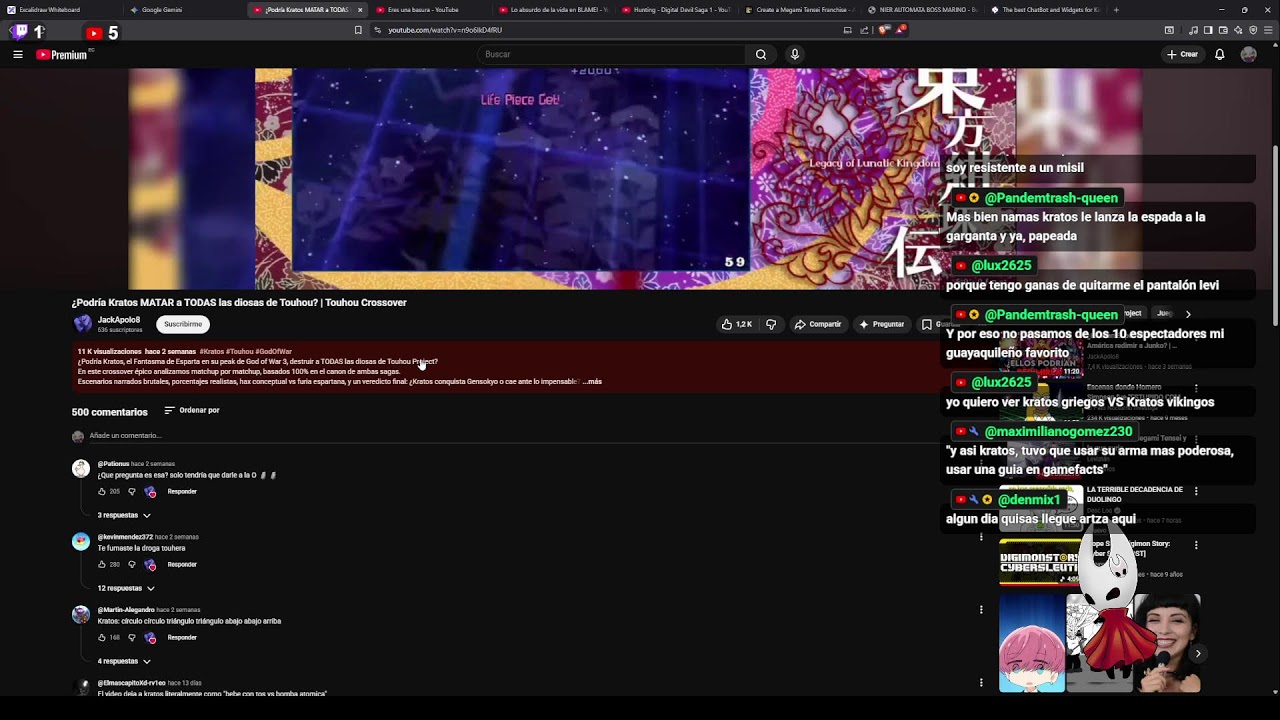This screenshot has height=720, width=1280.
Task: Start voice search with the microphone icon
Action: [x=795, y=55]
